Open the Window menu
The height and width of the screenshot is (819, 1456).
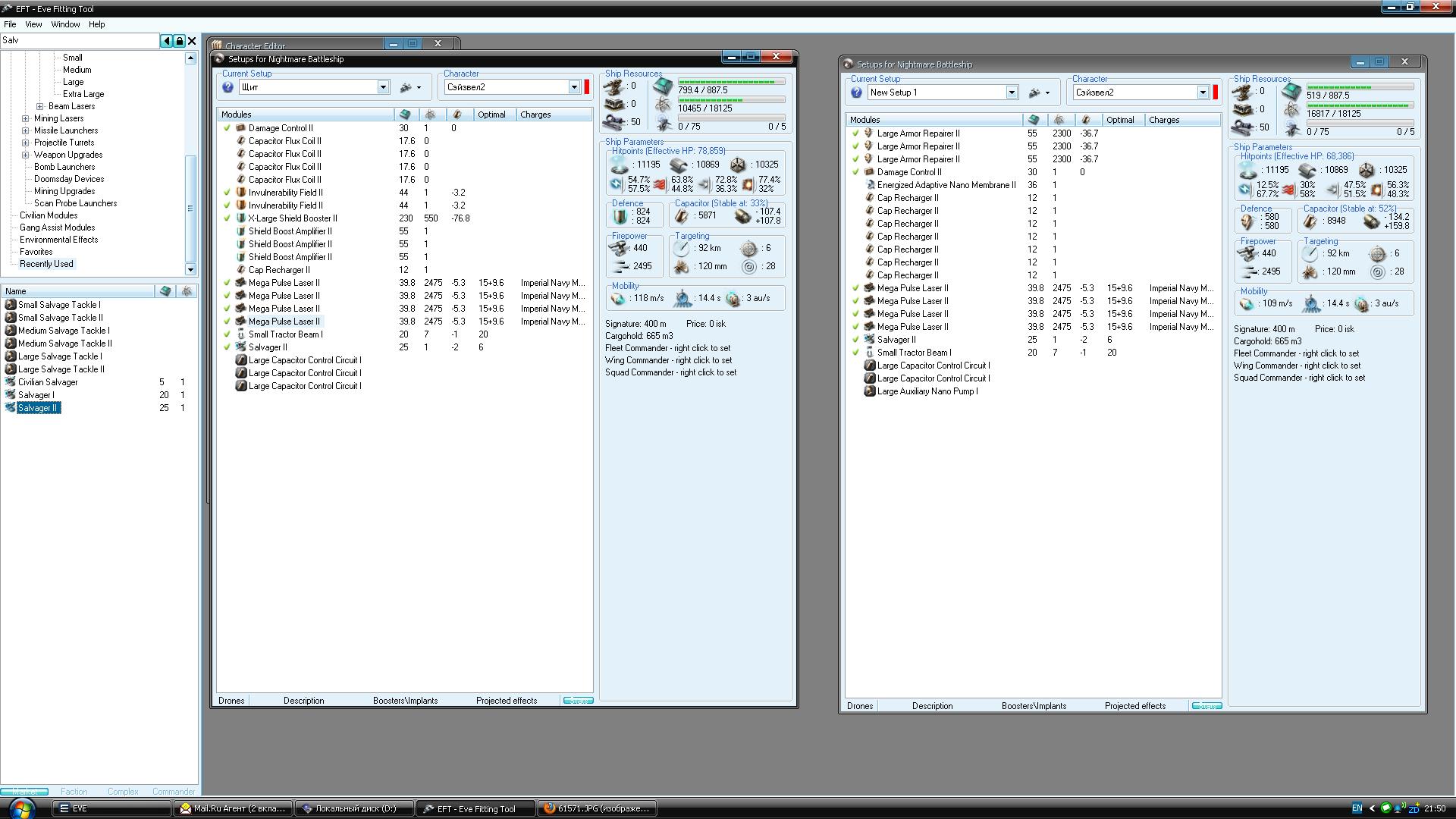pos(65,24)
